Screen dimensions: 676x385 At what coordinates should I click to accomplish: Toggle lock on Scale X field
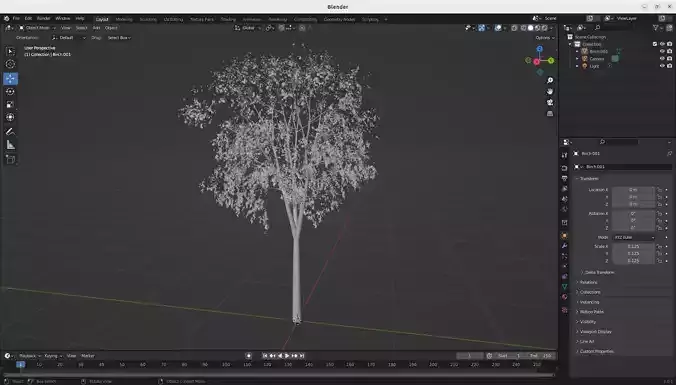pyautogui.click(x=659, y=247)
